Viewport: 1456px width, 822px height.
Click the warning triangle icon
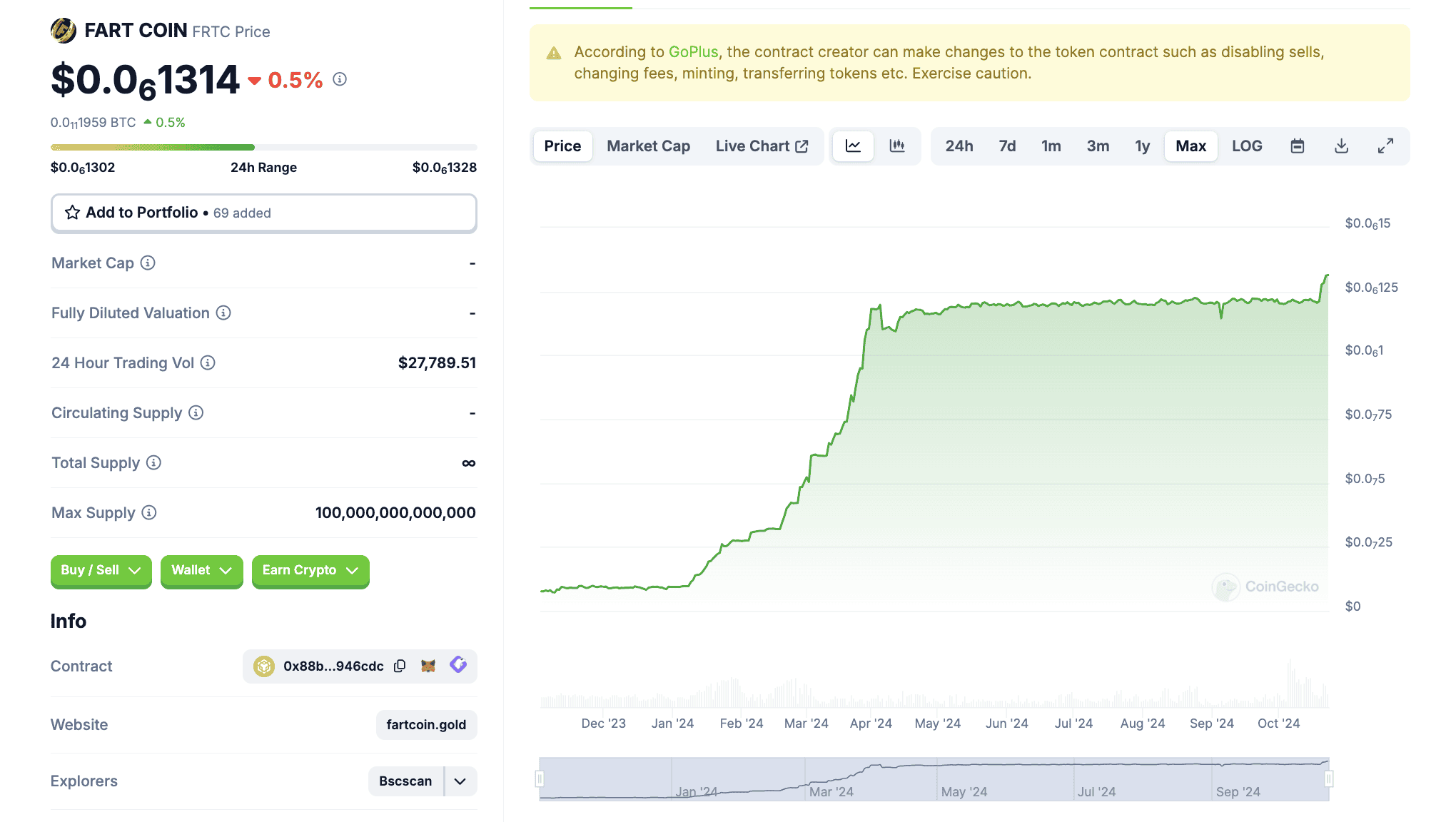point(554,53)
